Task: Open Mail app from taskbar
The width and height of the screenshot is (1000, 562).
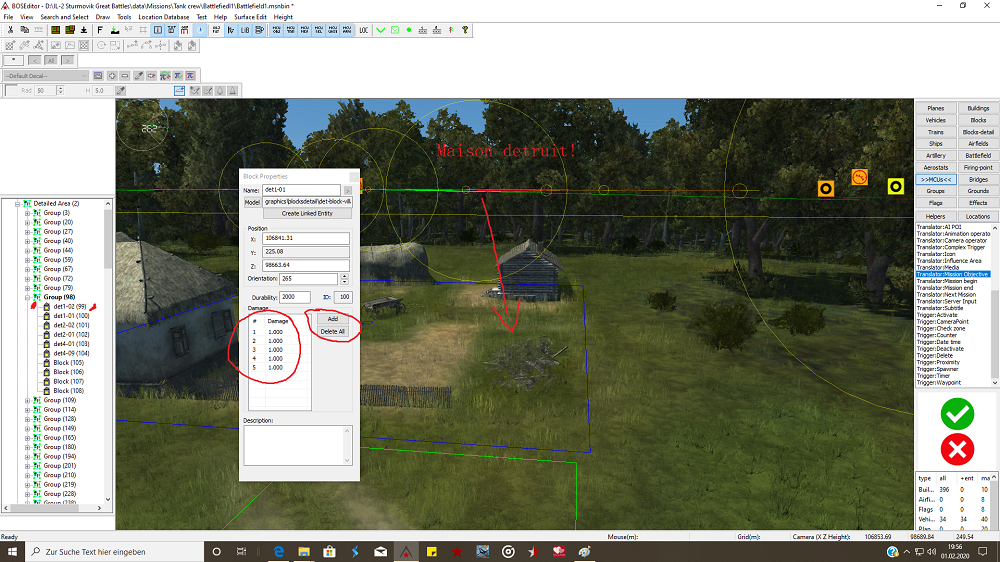Action: (381, 551)
